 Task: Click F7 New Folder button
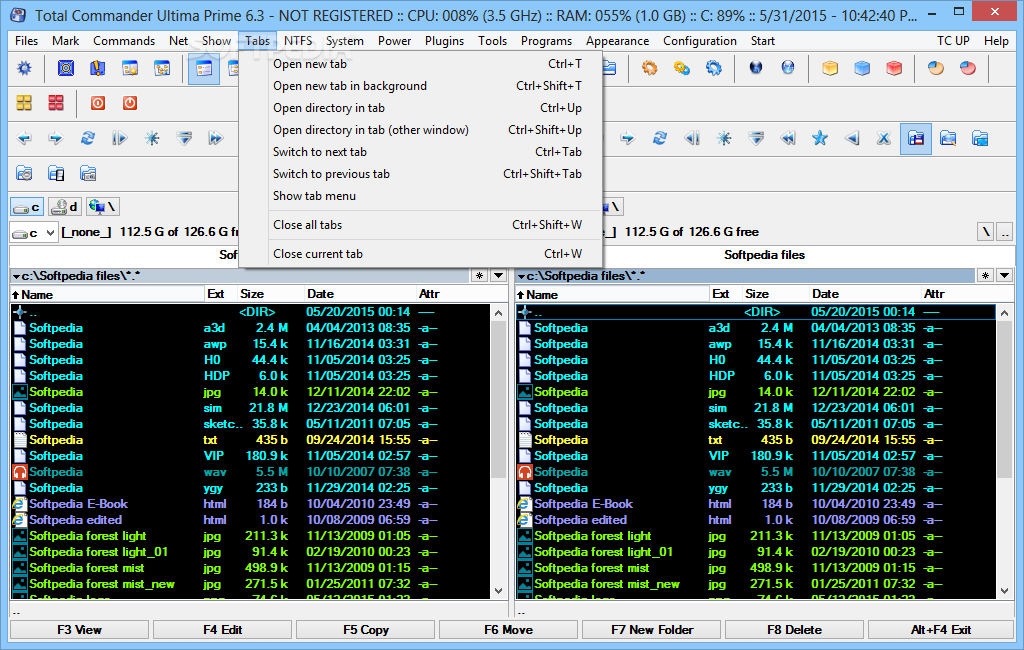(x=652, y=630)
